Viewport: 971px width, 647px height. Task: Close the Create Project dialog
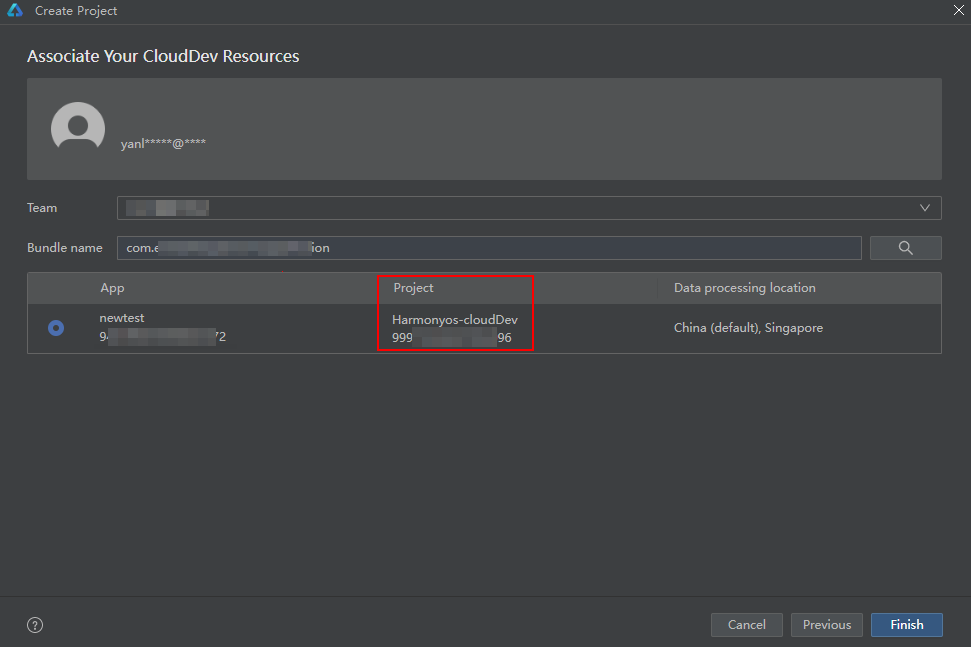pos(959,11)
